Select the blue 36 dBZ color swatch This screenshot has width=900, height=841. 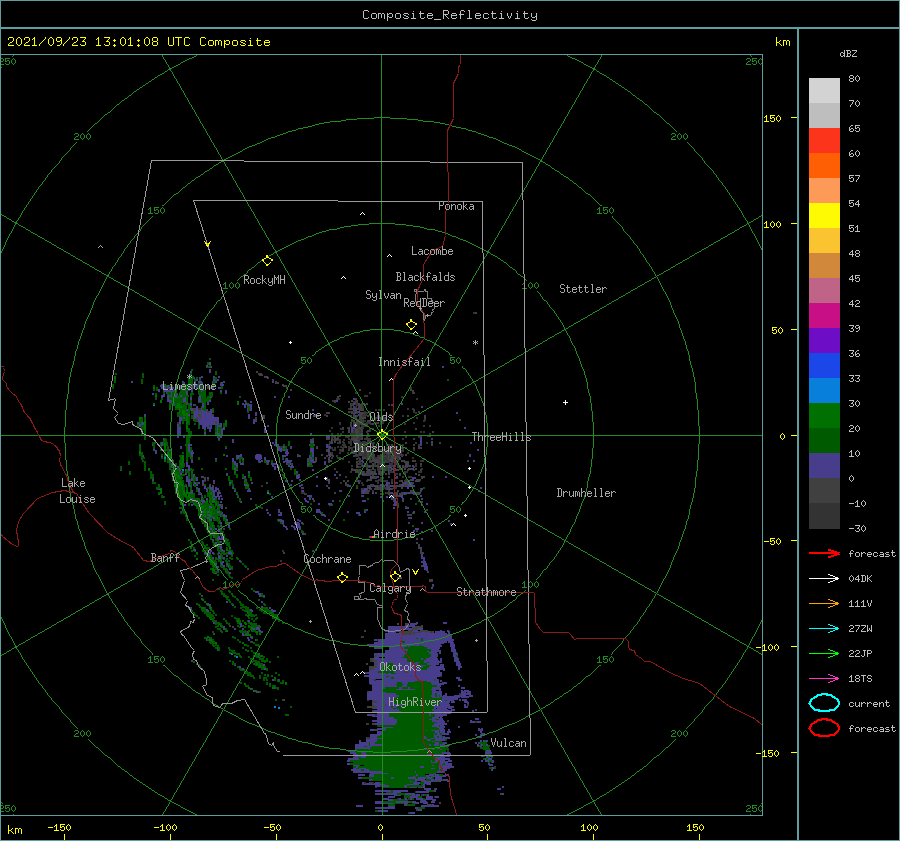tap(824, 365)
